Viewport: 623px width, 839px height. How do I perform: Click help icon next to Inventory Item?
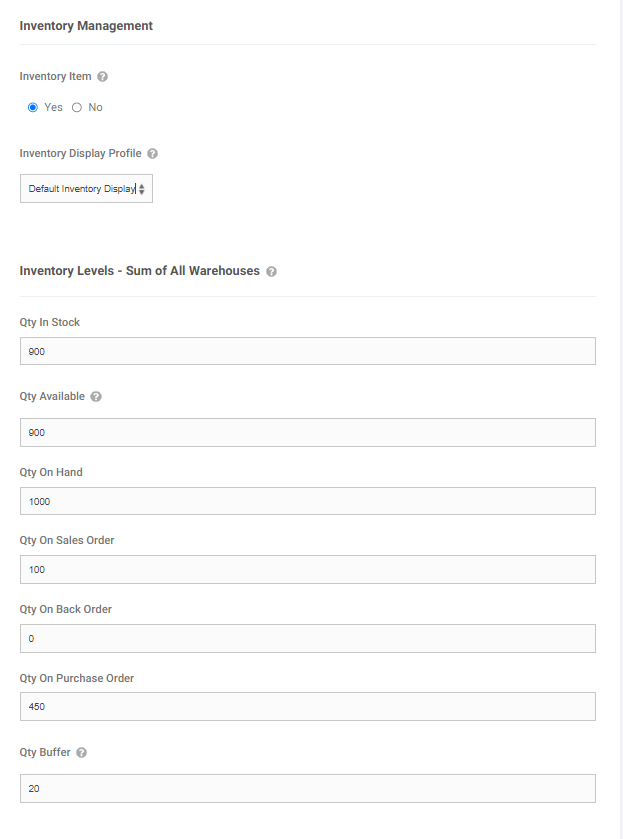(102, 77)
